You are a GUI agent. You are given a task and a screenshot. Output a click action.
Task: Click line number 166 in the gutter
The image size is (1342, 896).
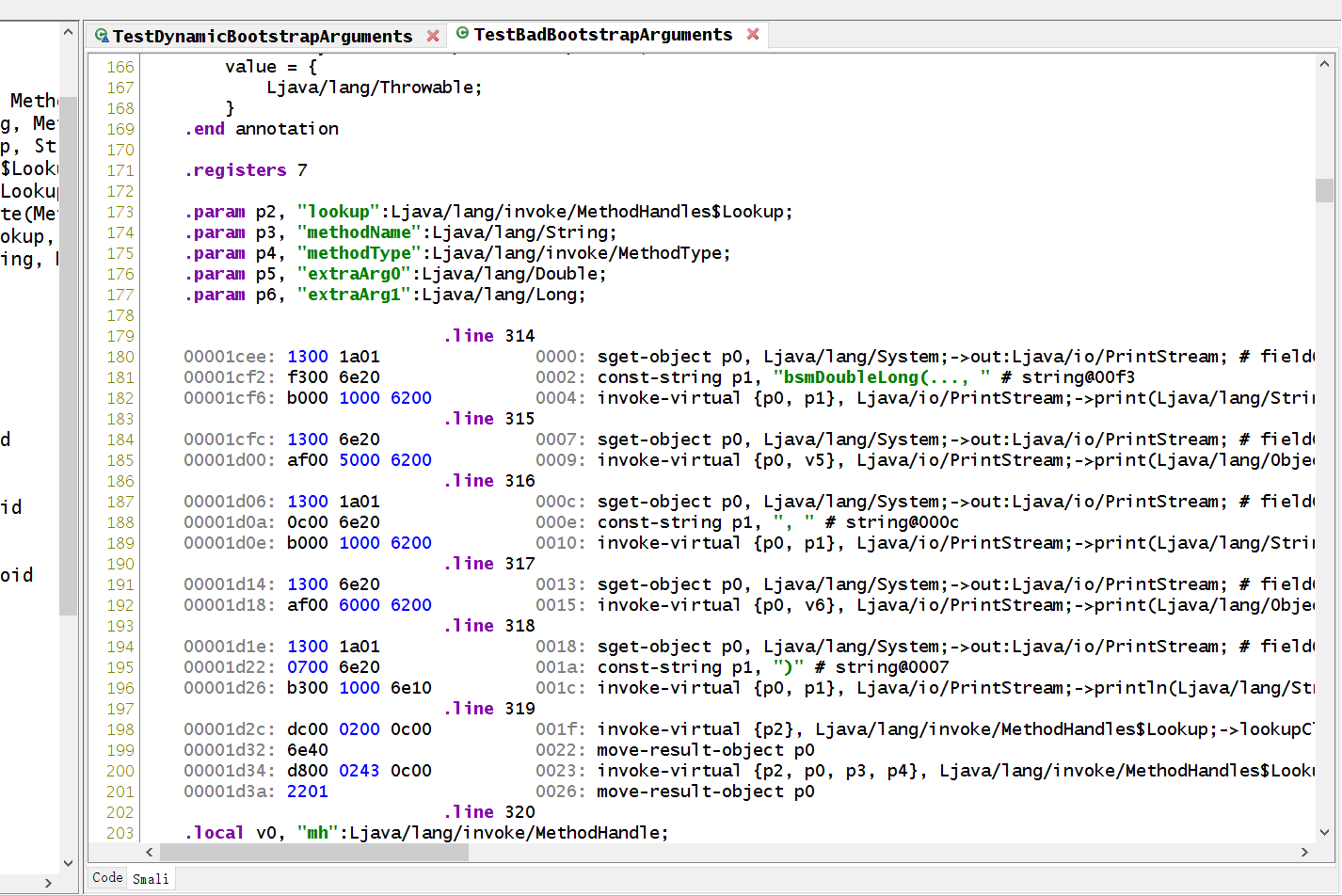click(120, 67)
